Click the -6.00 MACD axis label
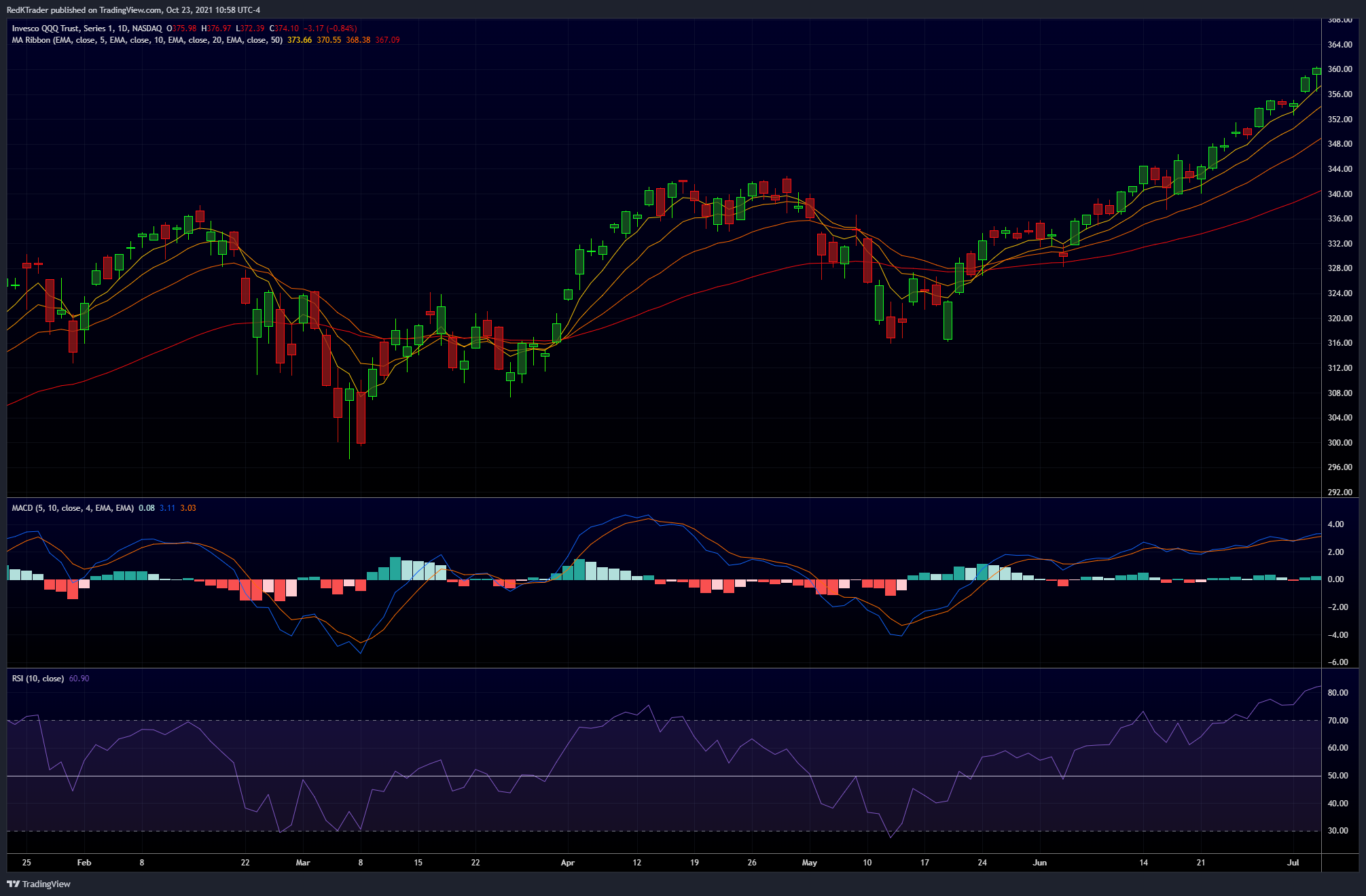This screenshot has width=1366, height=896. coord(1337,662)
